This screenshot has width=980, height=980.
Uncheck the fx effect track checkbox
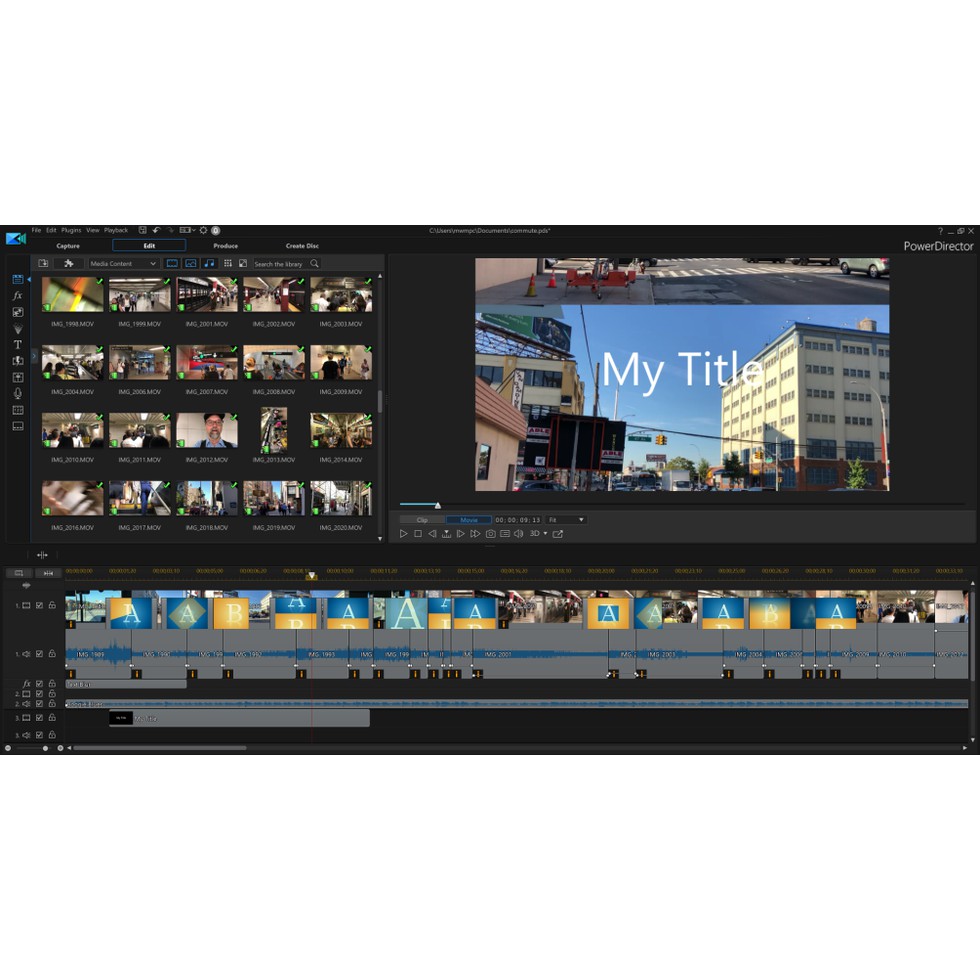(39, 683)
